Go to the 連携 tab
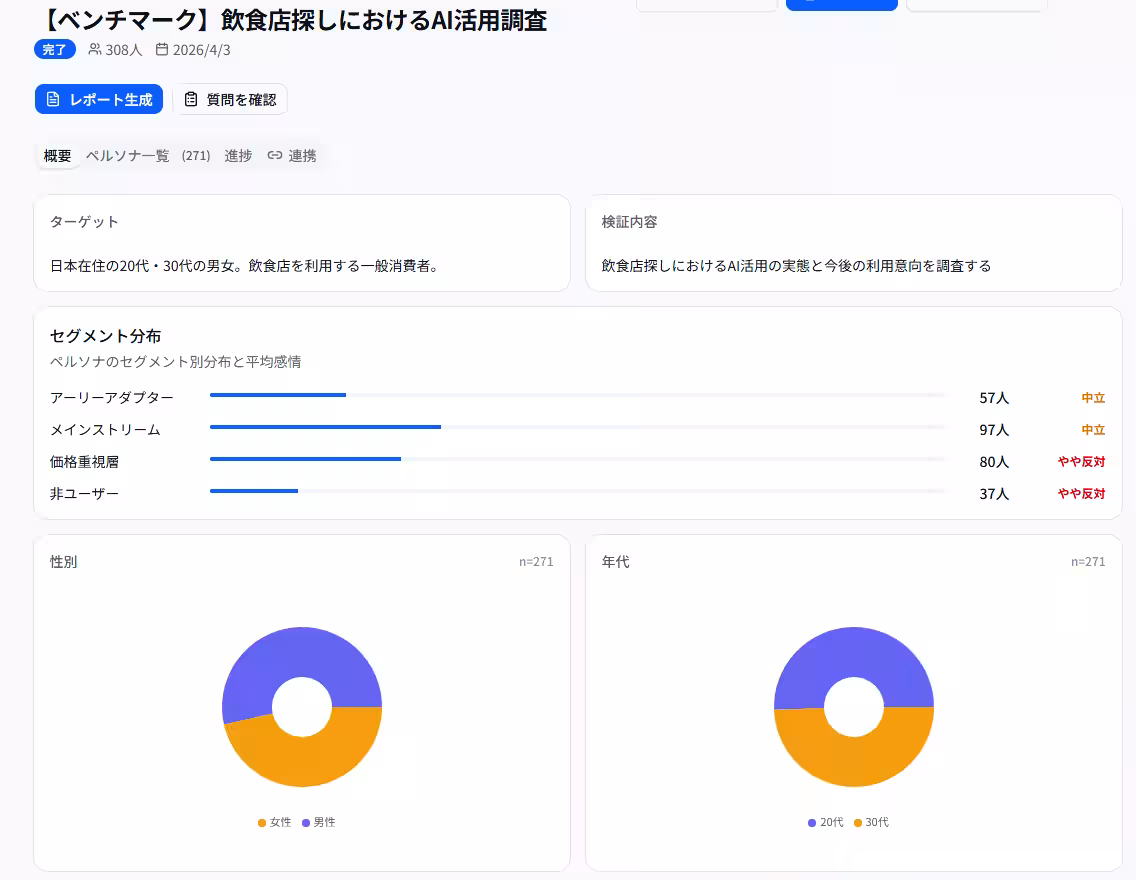 point(292,156)
